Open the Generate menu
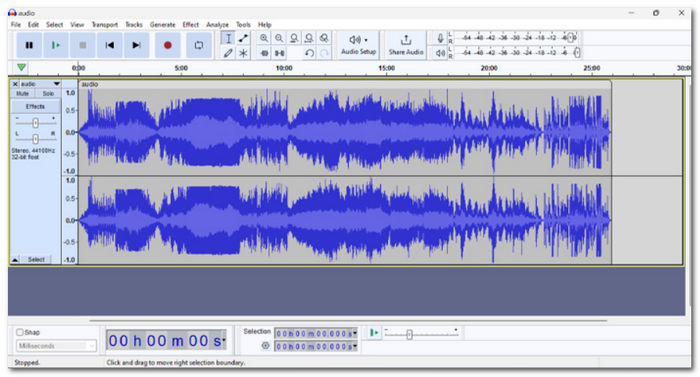The height and width of the screenshot is (377, 700). point(162,25)
